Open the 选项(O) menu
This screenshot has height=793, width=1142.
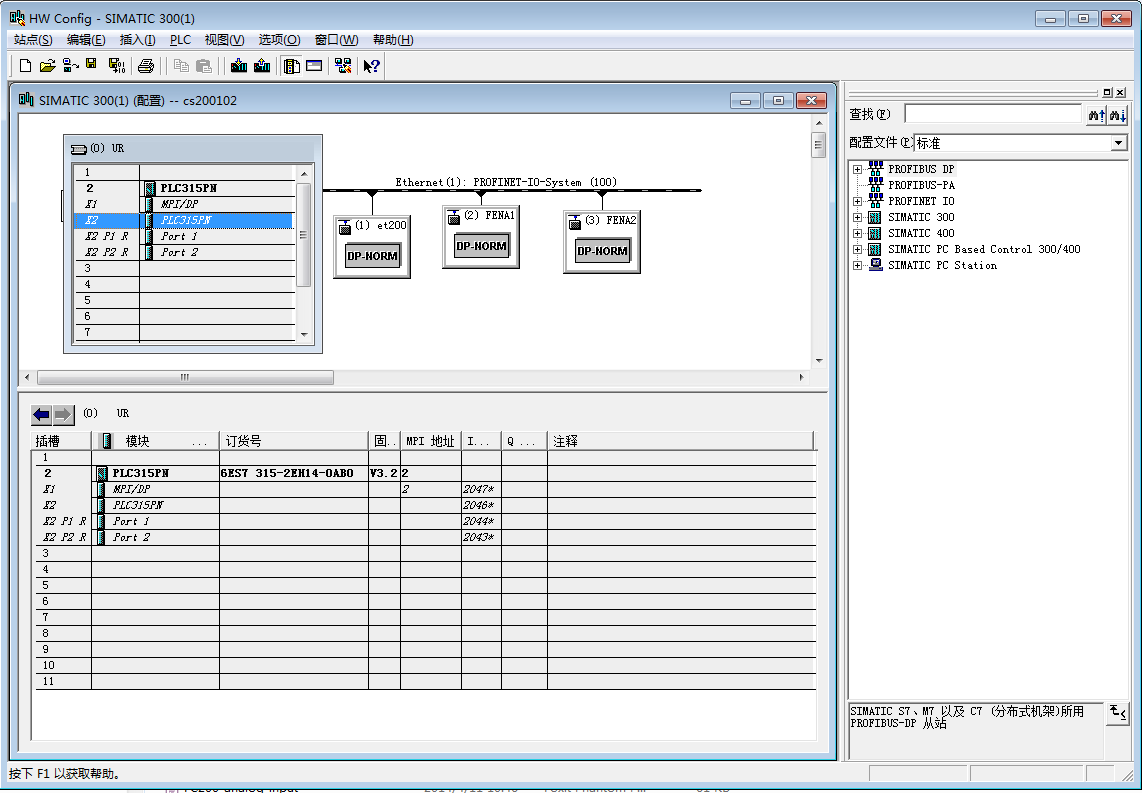[279, 39]
